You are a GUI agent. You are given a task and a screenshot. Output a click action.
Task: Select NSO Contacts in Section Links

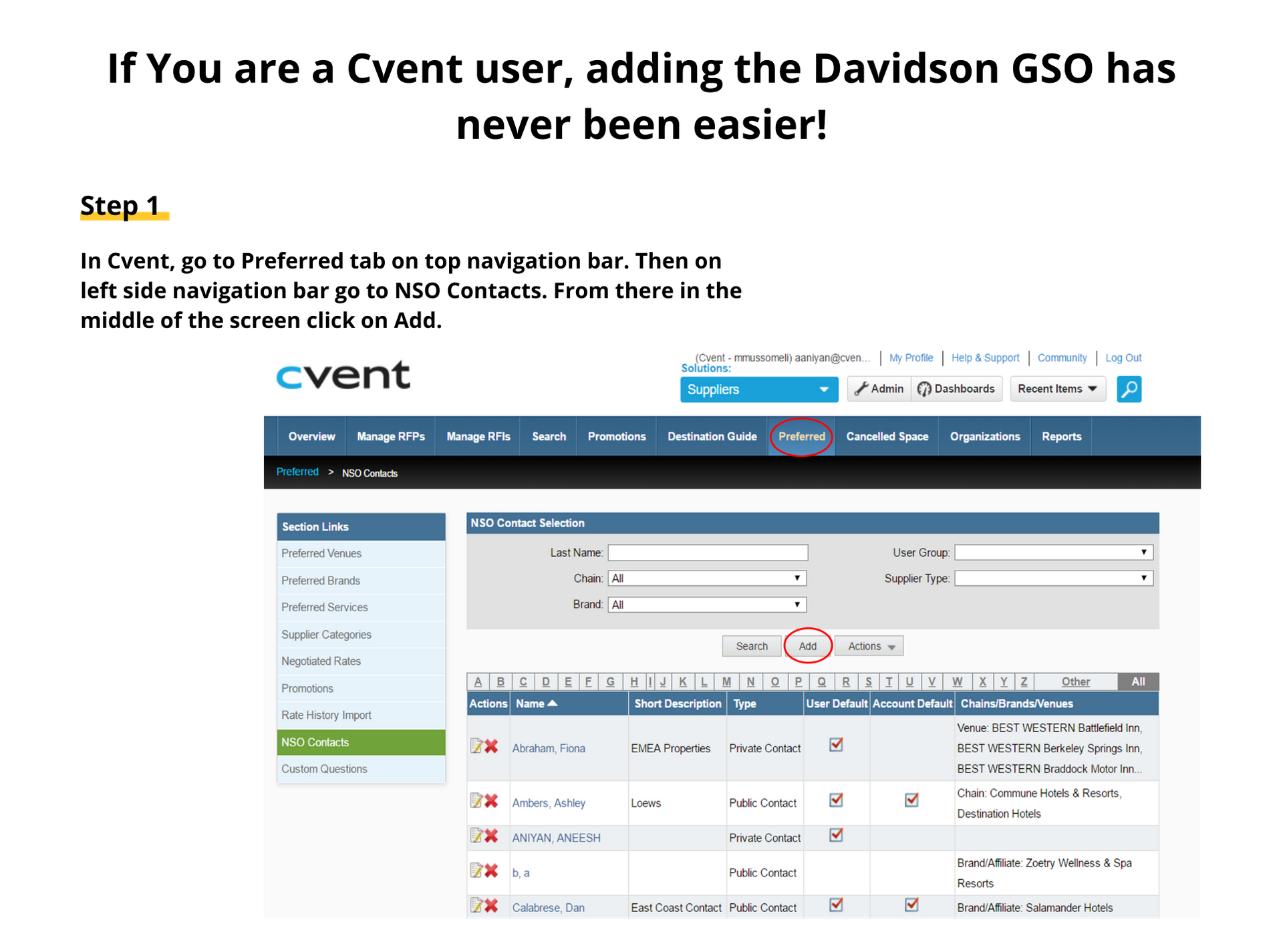click(361, 742)
